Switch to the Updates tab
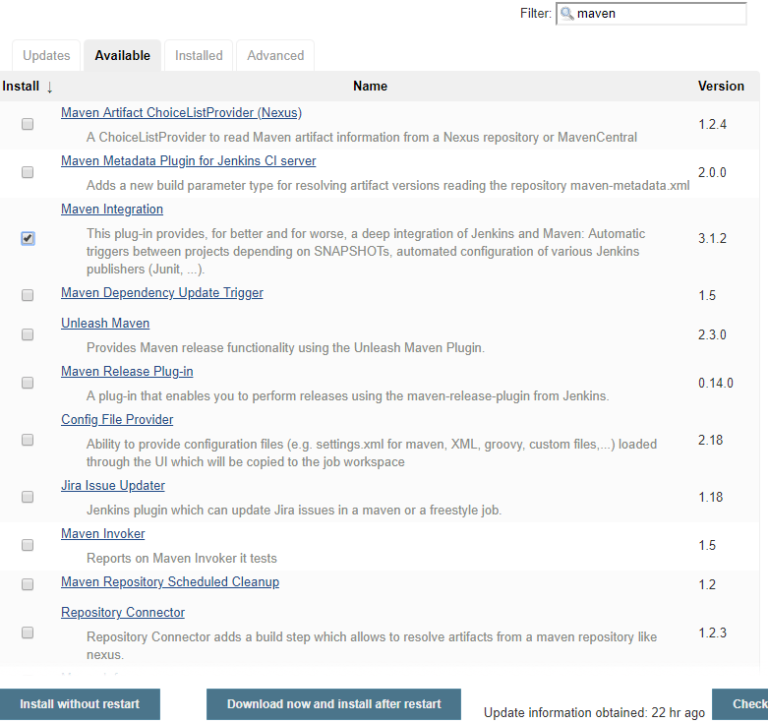 [x=47, y=55]
